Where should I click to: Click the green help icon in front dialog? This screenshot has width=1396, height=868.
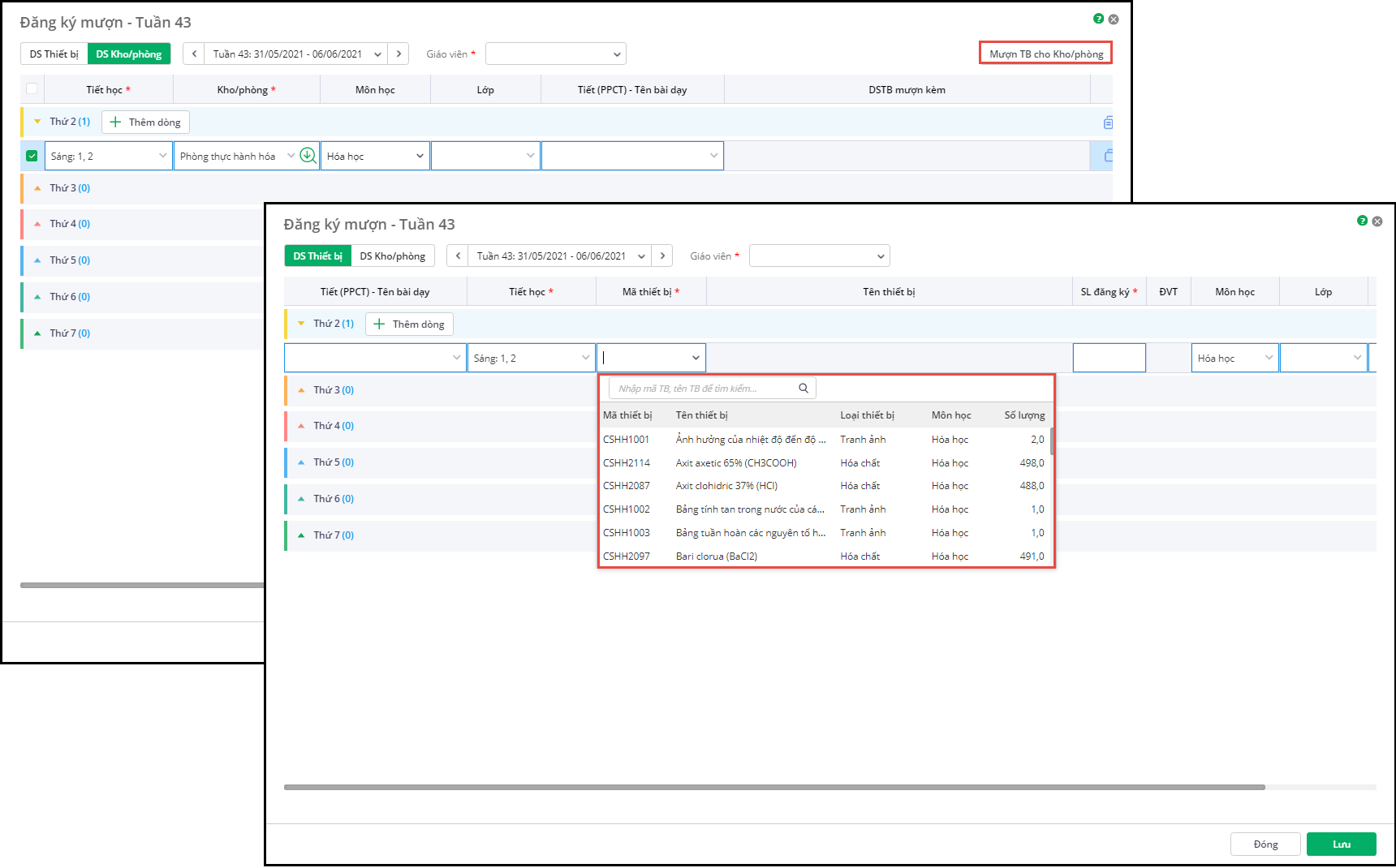pos(1362,221)
